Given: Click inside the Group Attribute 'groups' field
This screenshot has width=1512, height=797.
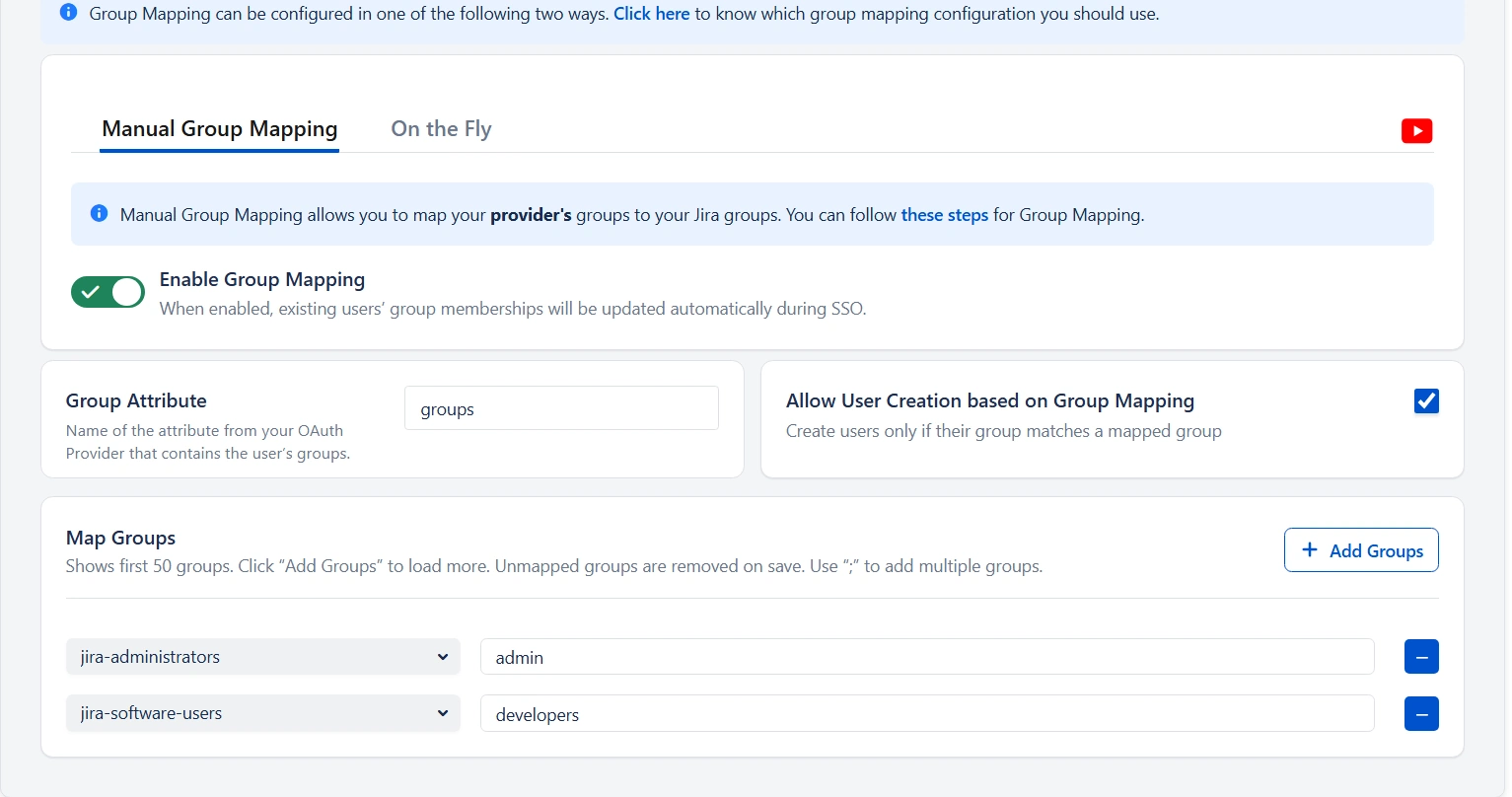Looking at the screenshot, I should pyautogui.click(x=560, y=407).
